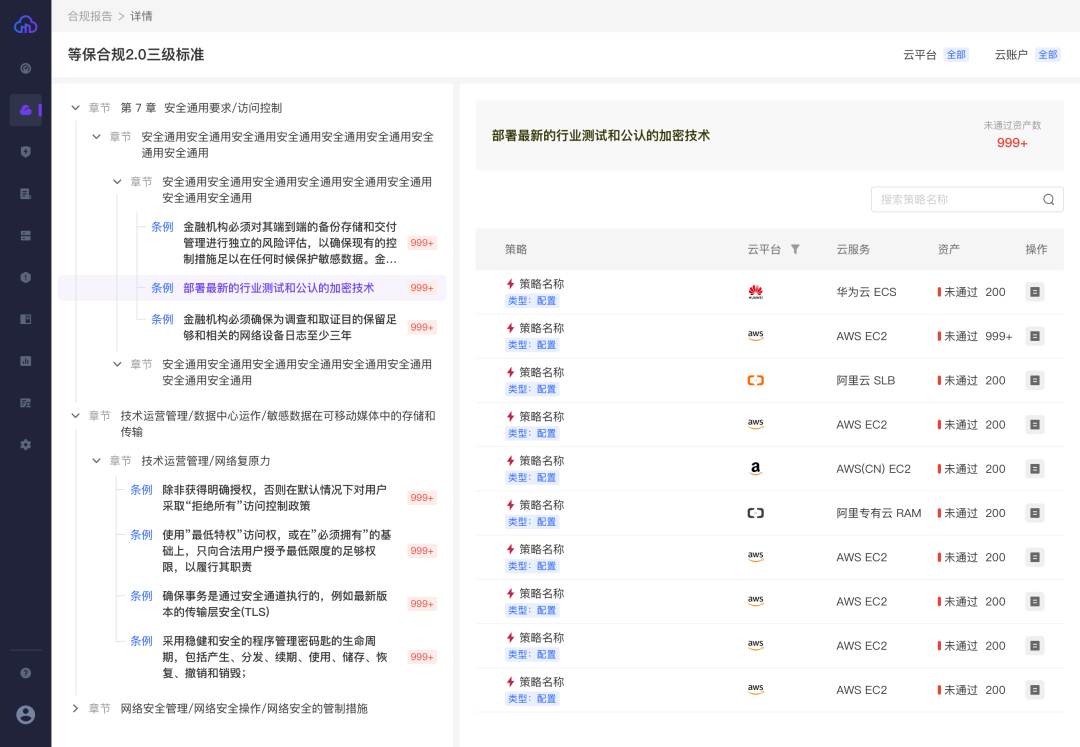
Task: Select the clause about 传输层安全(TLS)
Action: [x=275, y=604]
